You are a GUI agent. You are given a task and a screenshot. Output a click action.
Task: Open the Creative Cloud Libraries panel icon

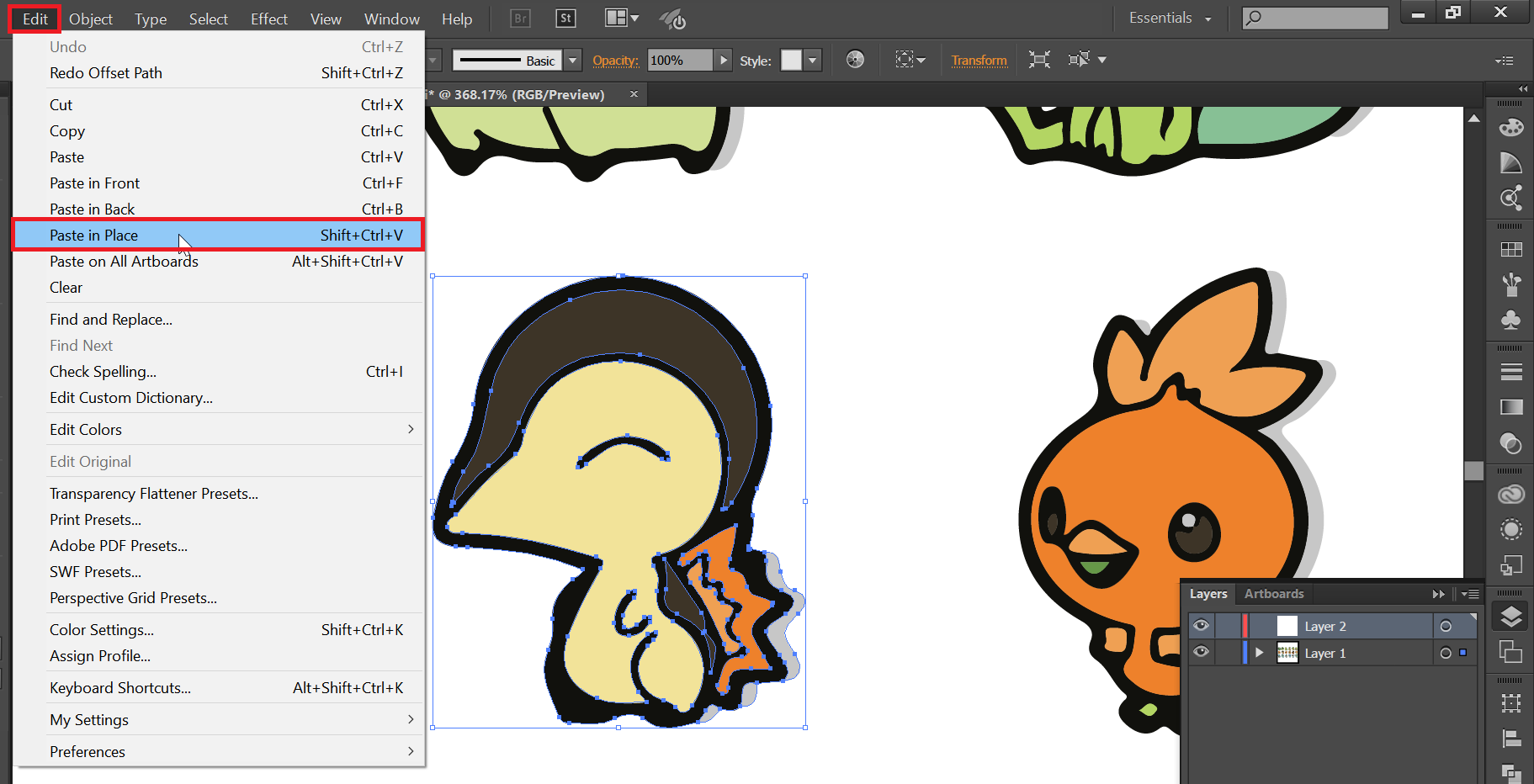point(1511,495)
